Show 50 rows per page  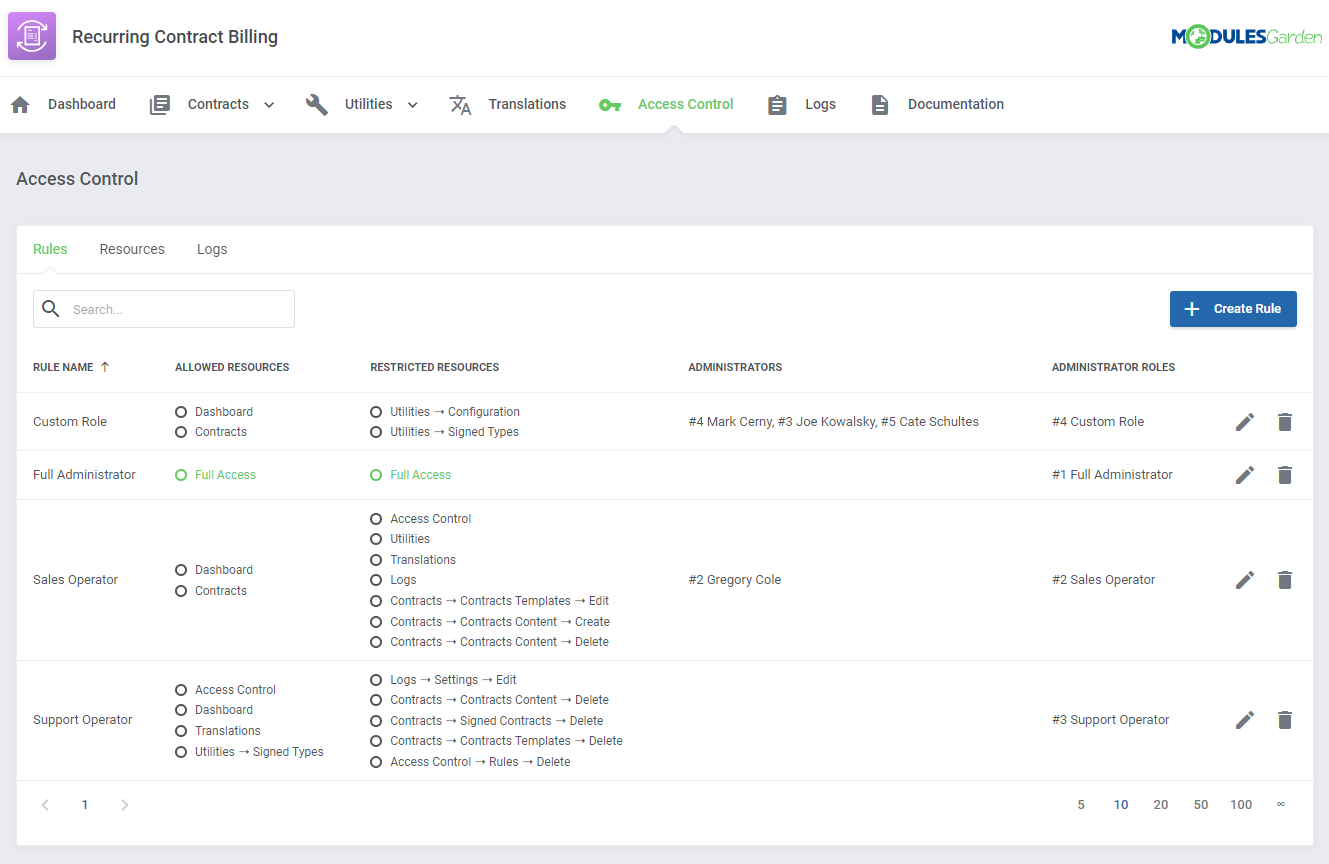[x=1201, y=805]
